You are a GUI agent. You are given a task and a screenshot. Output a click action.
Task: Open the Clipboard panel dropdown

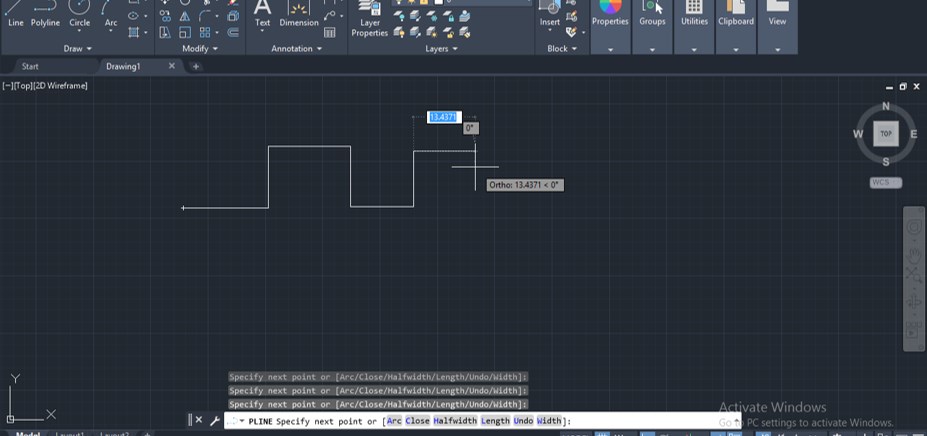pyautogui.click(x=736, y=50)
